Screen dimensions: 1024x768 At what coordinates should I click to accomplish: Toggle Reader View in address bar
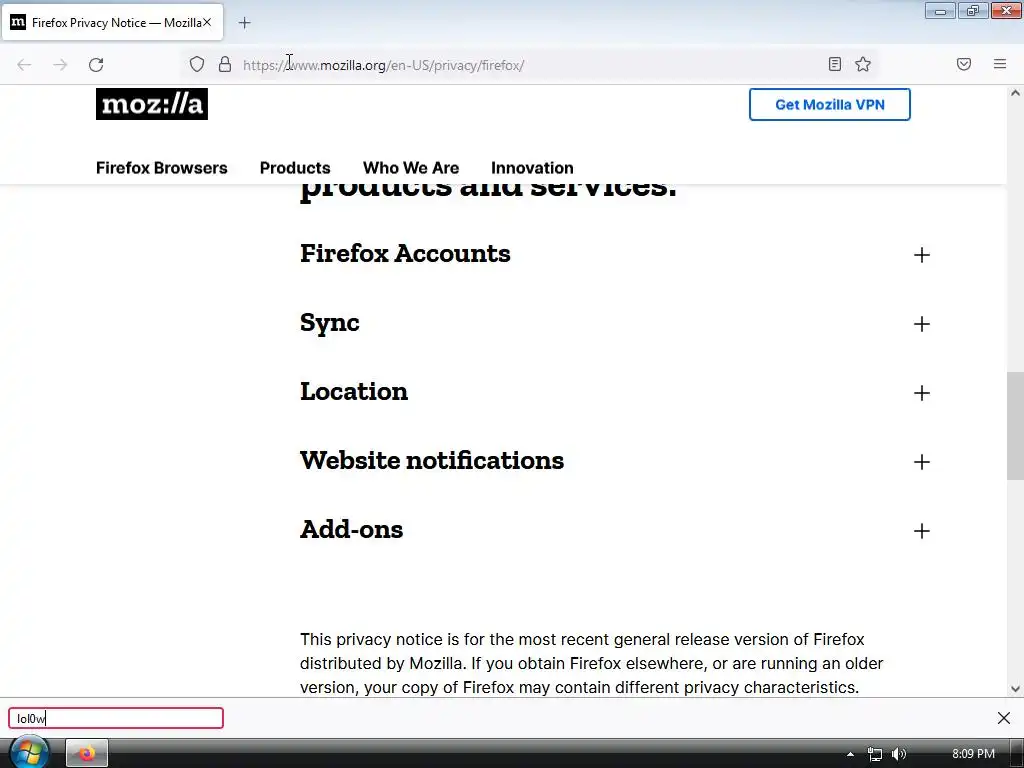pyautogui.click(x=835, y=64)
